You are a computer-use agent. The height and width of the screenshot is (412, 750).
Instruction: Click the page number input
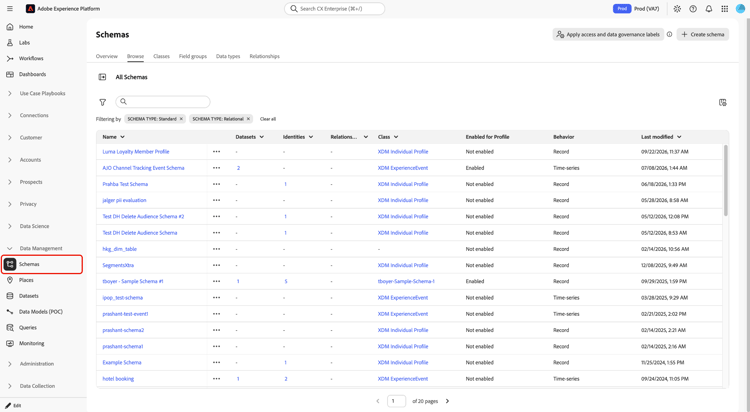(397, 401)
